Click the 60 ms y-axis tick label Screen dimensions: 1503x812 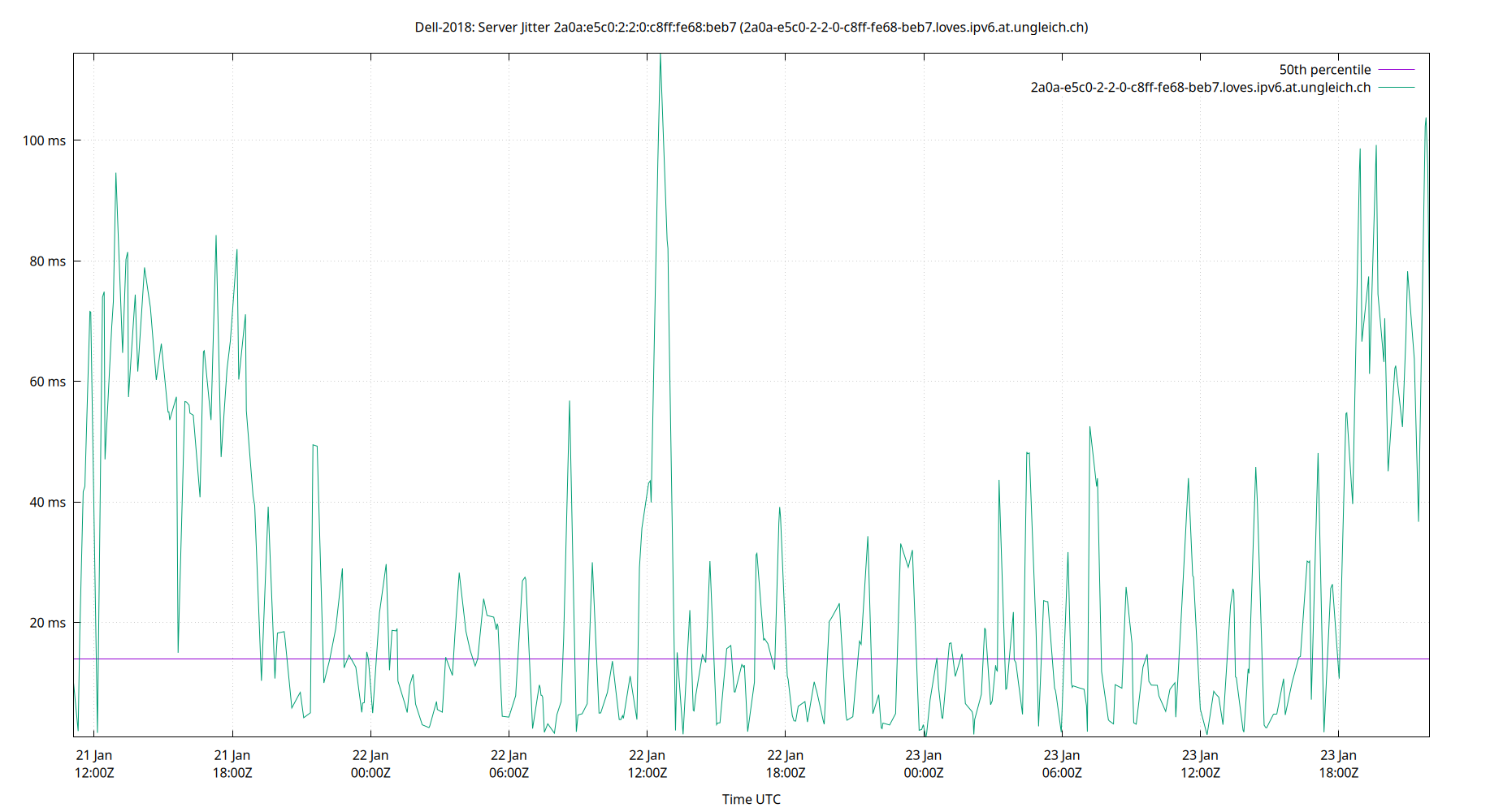[50, 382]
